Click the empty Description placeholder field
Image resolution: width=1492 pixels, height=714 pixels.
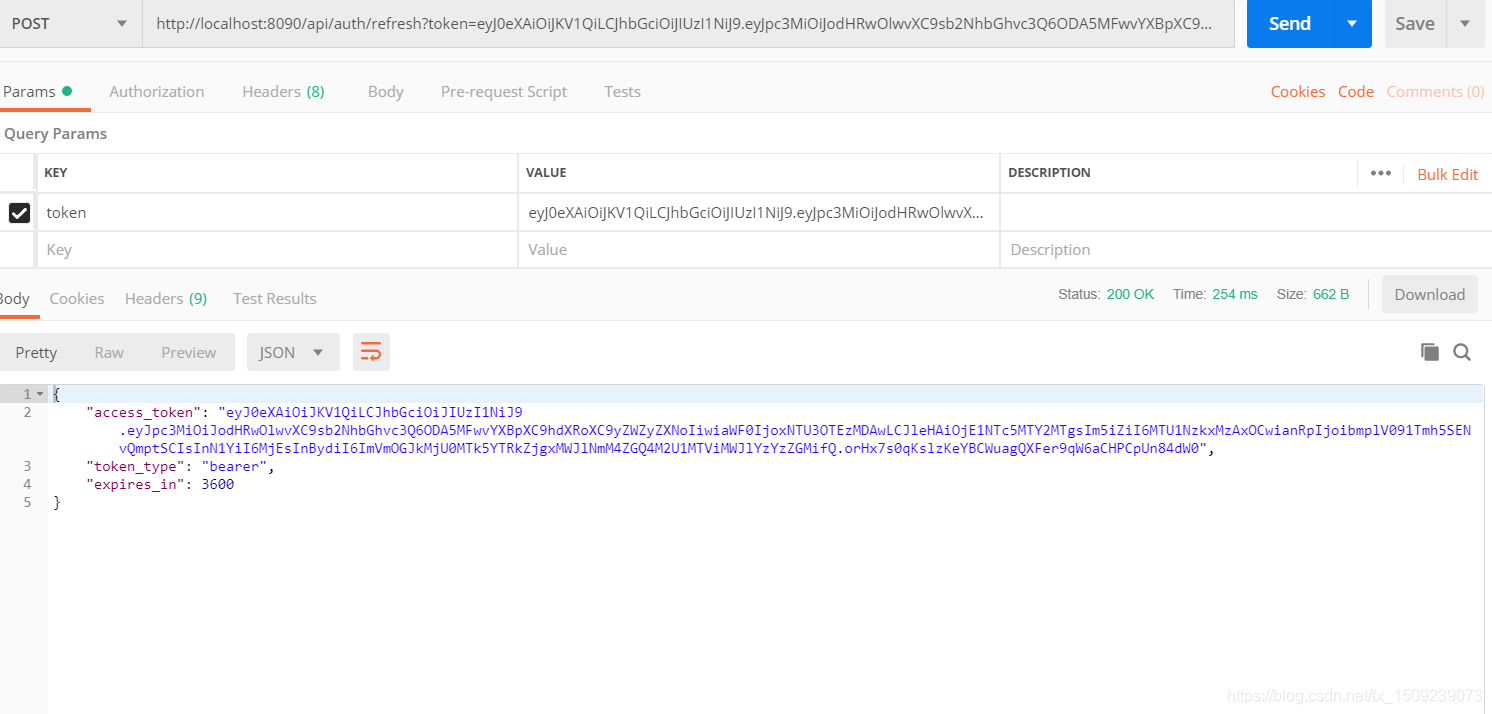[x=1245, y=250]
